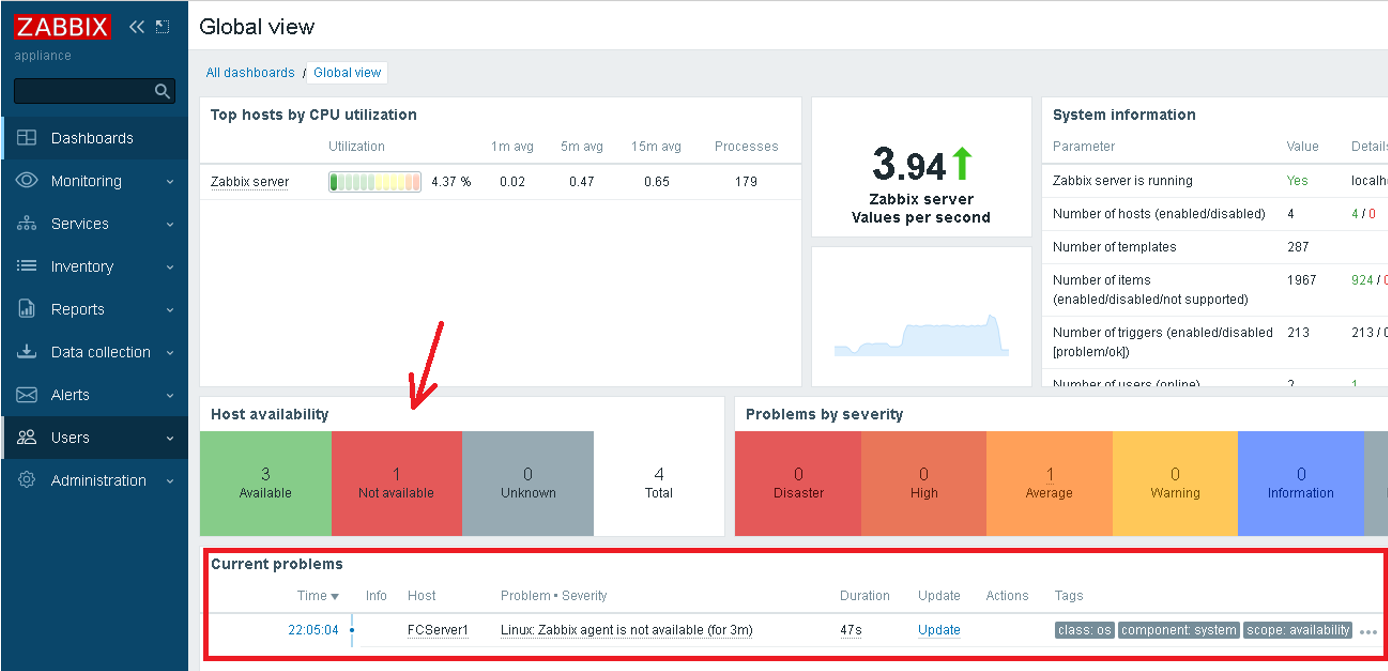Click the Update link for FCServer1 problem
The width and height of the screenshot is (1388, 671).
coord(939,630)
